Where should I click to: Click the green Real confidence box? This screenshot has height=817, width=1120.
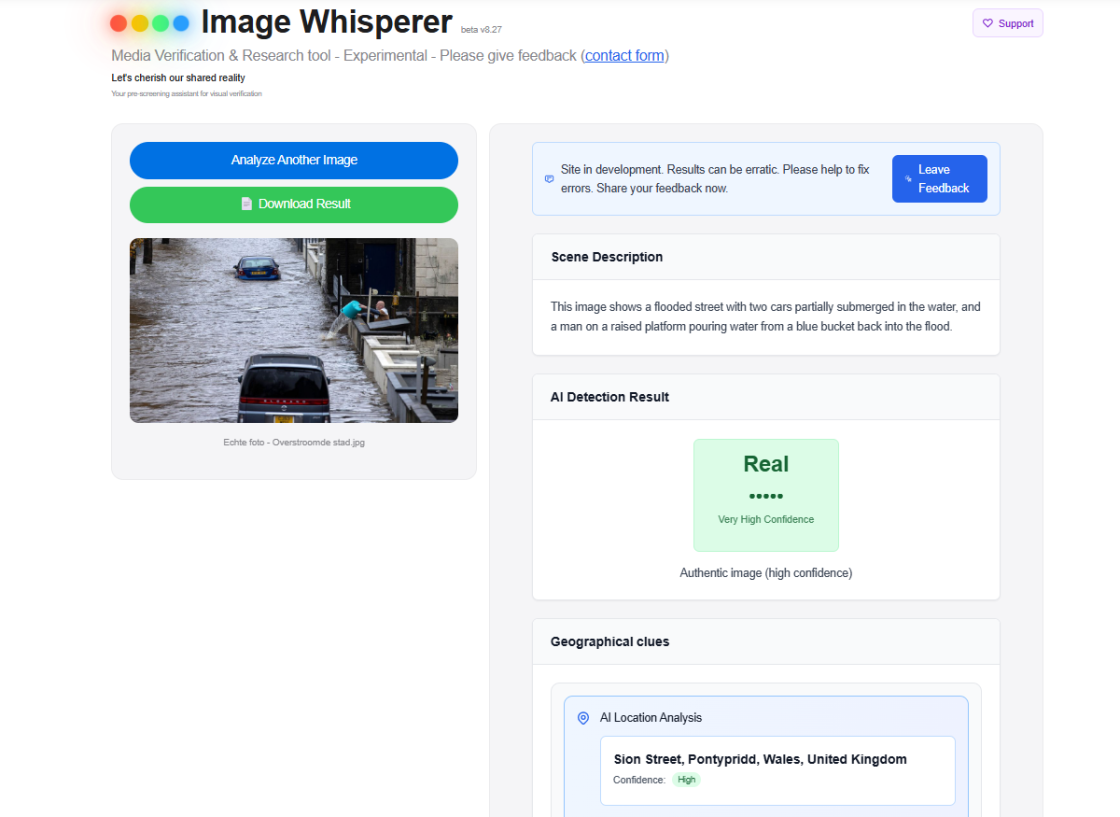[766, 494]
